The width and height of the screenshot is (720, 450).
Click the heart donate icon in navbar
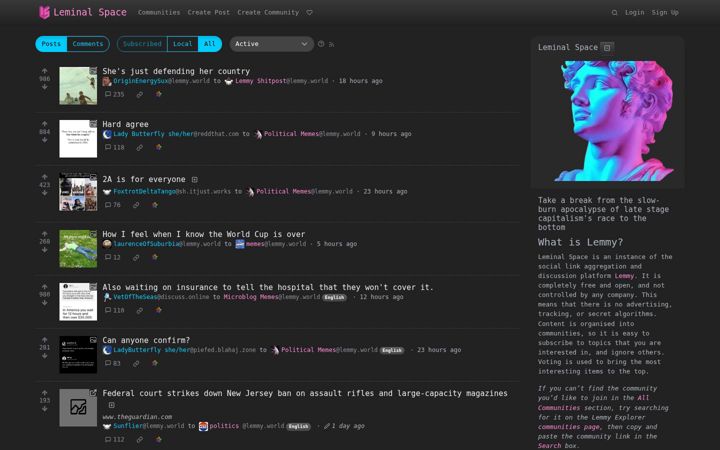point(309,13)
